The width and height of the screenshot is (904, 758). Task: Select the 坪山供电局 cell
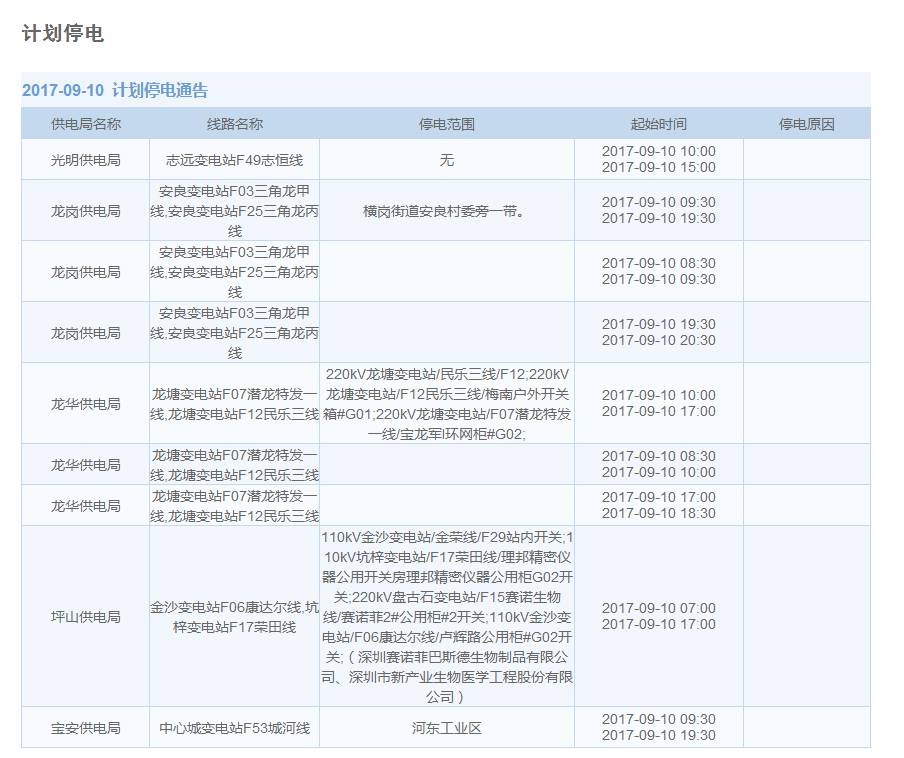86,616
